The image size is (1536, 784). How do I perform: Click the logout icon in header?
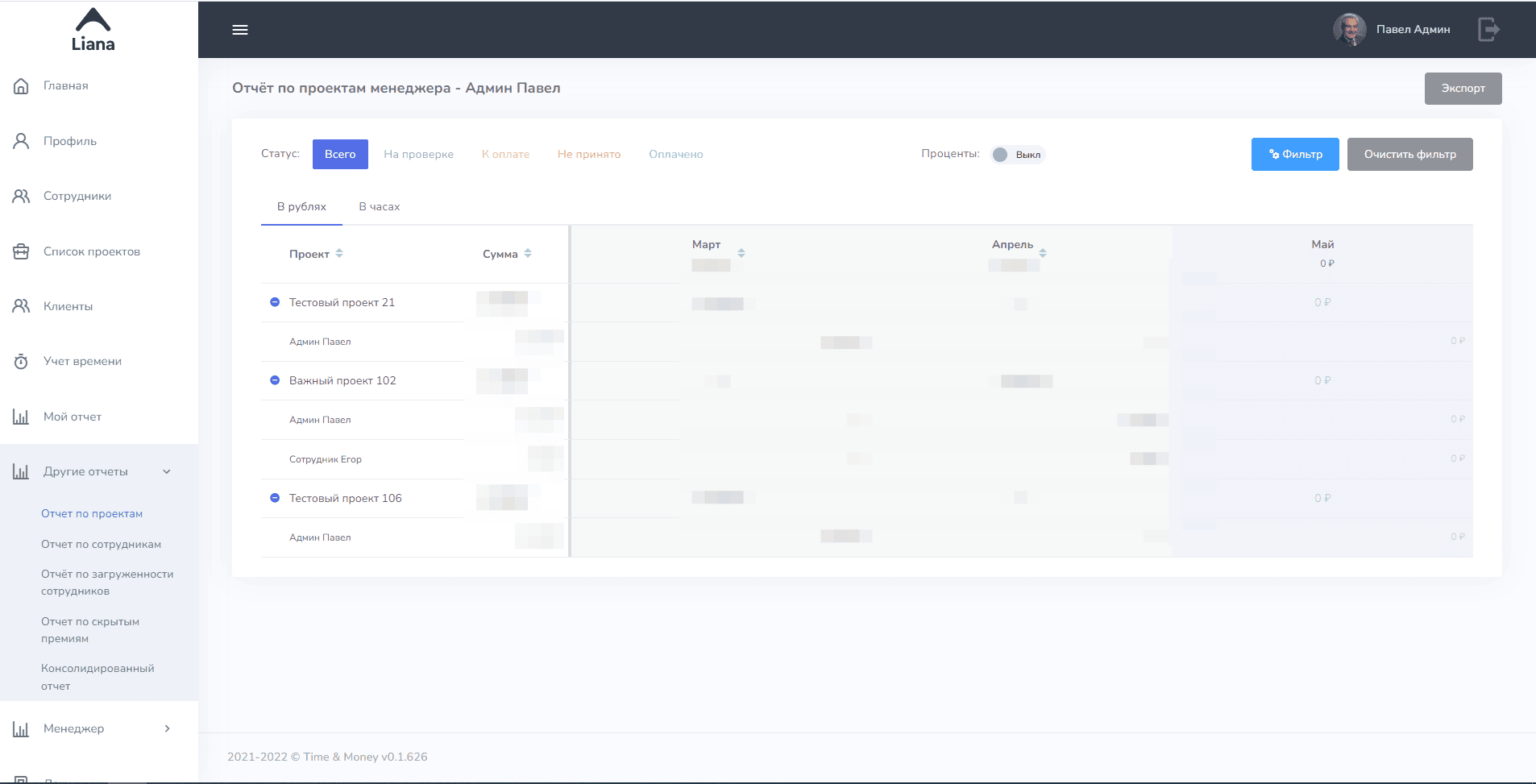click(1488, 30)
